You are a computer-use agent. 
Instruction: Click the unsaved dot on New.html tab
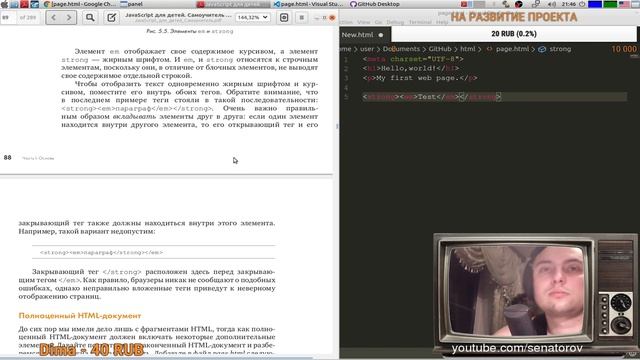click(x=381, y=35)
